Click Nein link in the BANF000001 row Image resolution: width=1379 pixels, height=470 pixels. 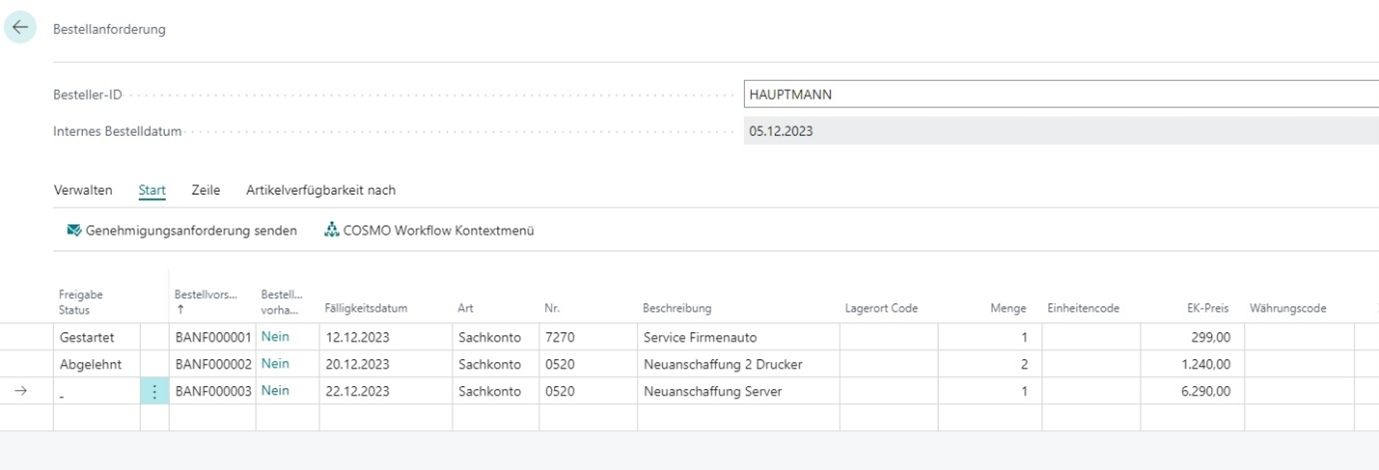[275, 337]
